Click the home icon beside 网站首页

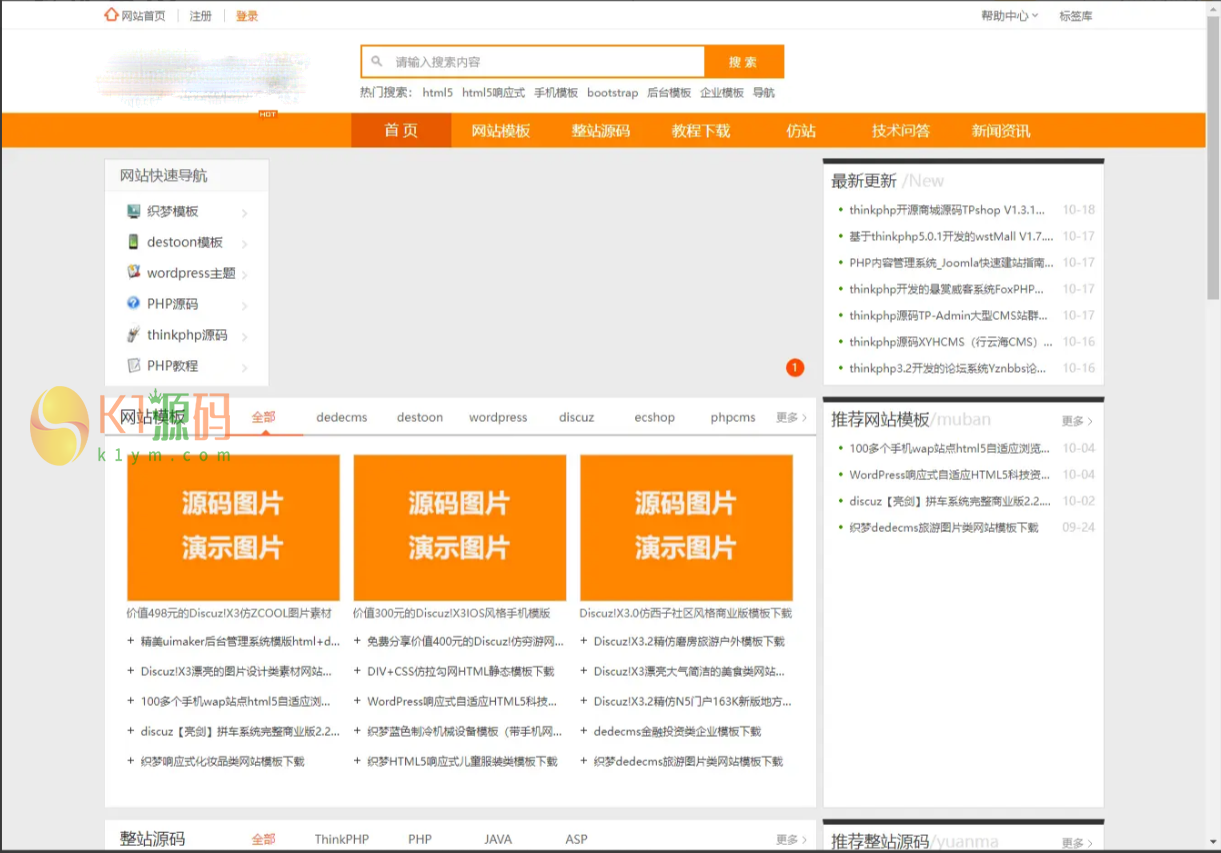click(x=111, y=15)
